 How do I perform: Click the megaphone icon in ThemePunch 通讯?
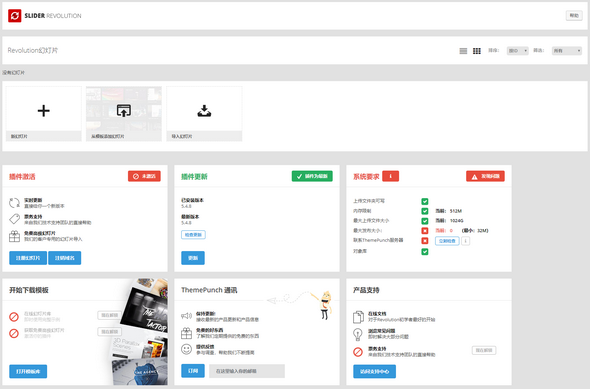(187, 316)
